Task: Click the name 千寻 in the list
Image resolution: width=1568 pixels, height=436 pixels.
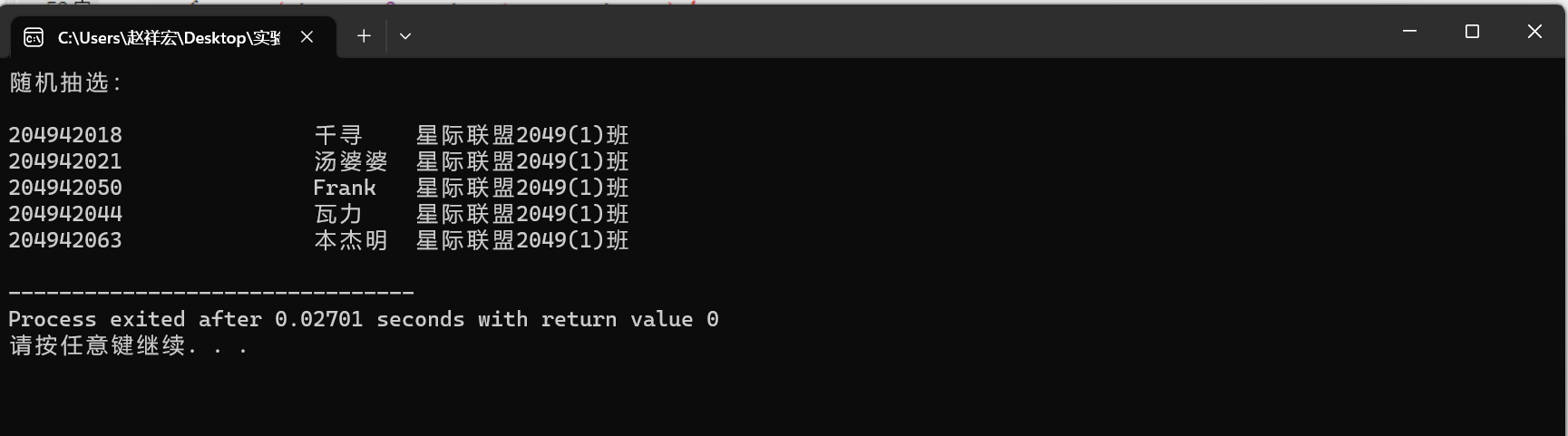Action: click(338, 136)
